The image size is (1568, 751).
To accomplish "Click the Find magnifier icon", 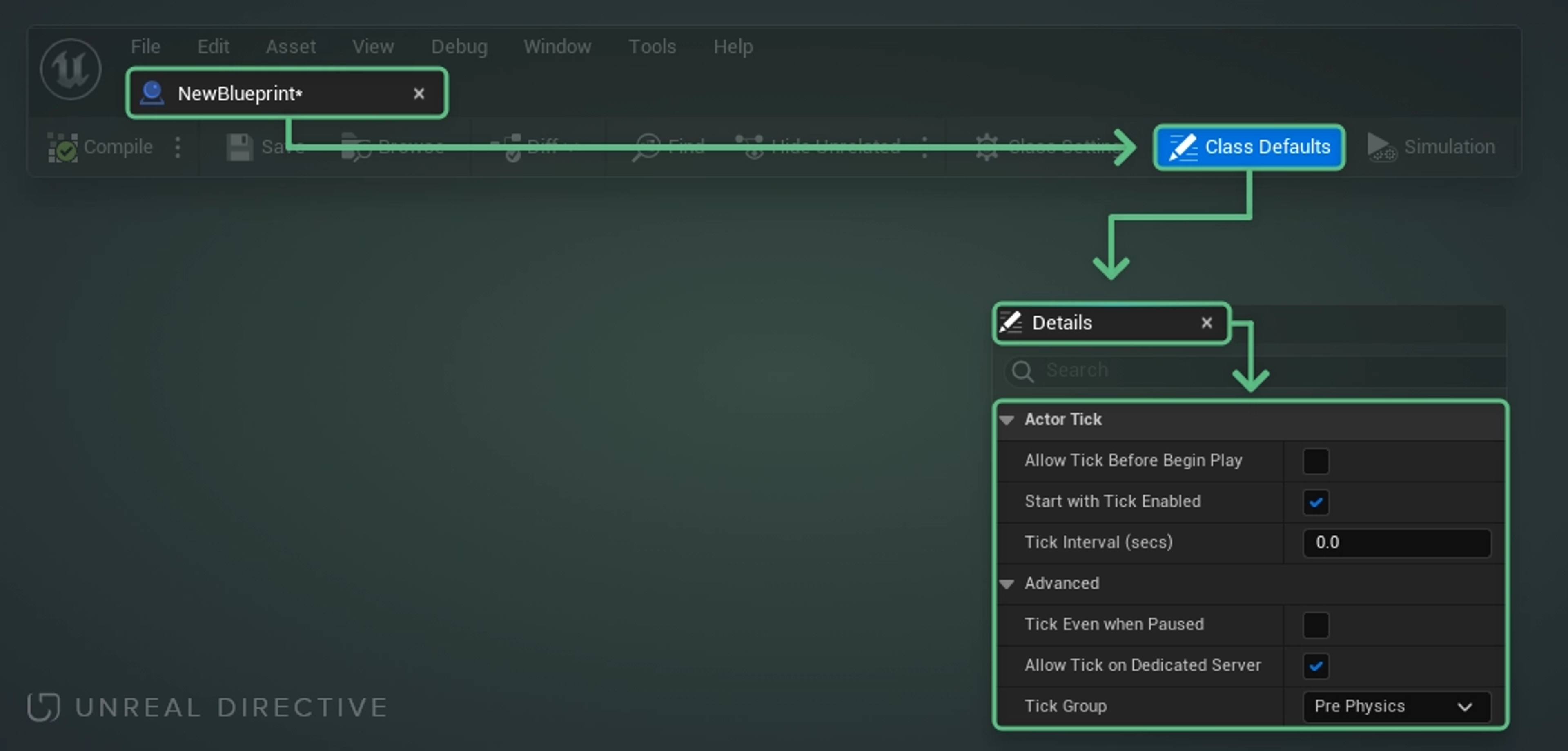I will pos(646,147).
